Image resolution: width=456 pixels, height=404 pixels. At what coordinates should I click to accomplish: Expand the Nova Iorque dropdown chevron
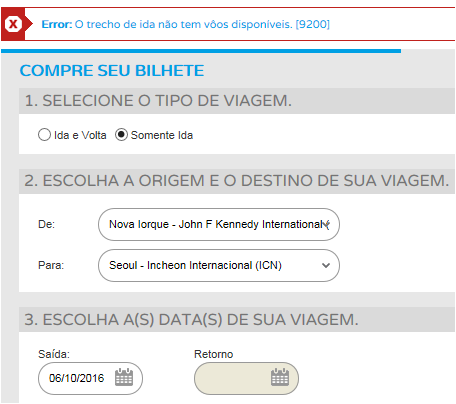click(x=326, y=224)
